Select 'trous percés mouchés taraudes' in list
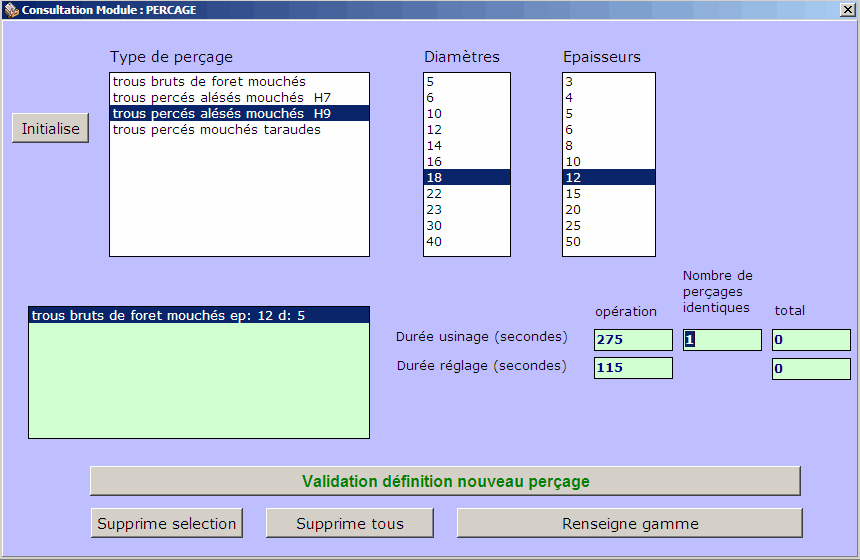 pos(217,129)
